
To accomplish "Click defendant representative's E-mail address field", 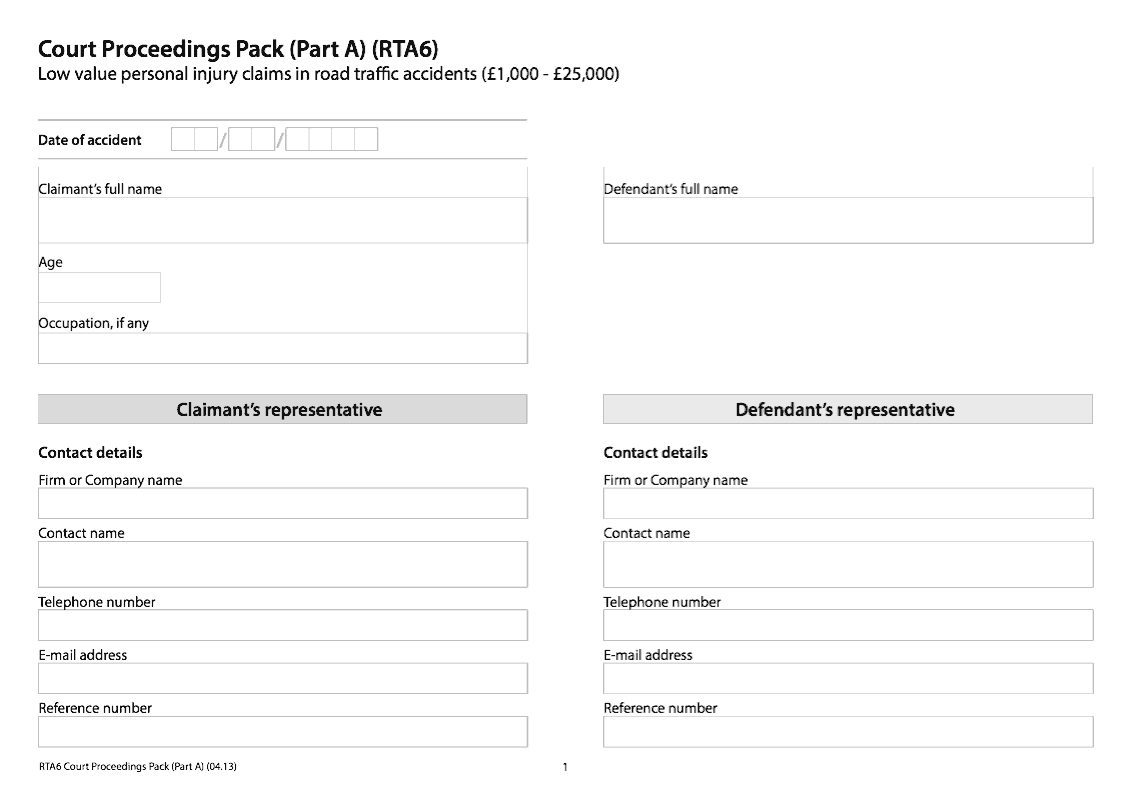I will tap(847, 679).
